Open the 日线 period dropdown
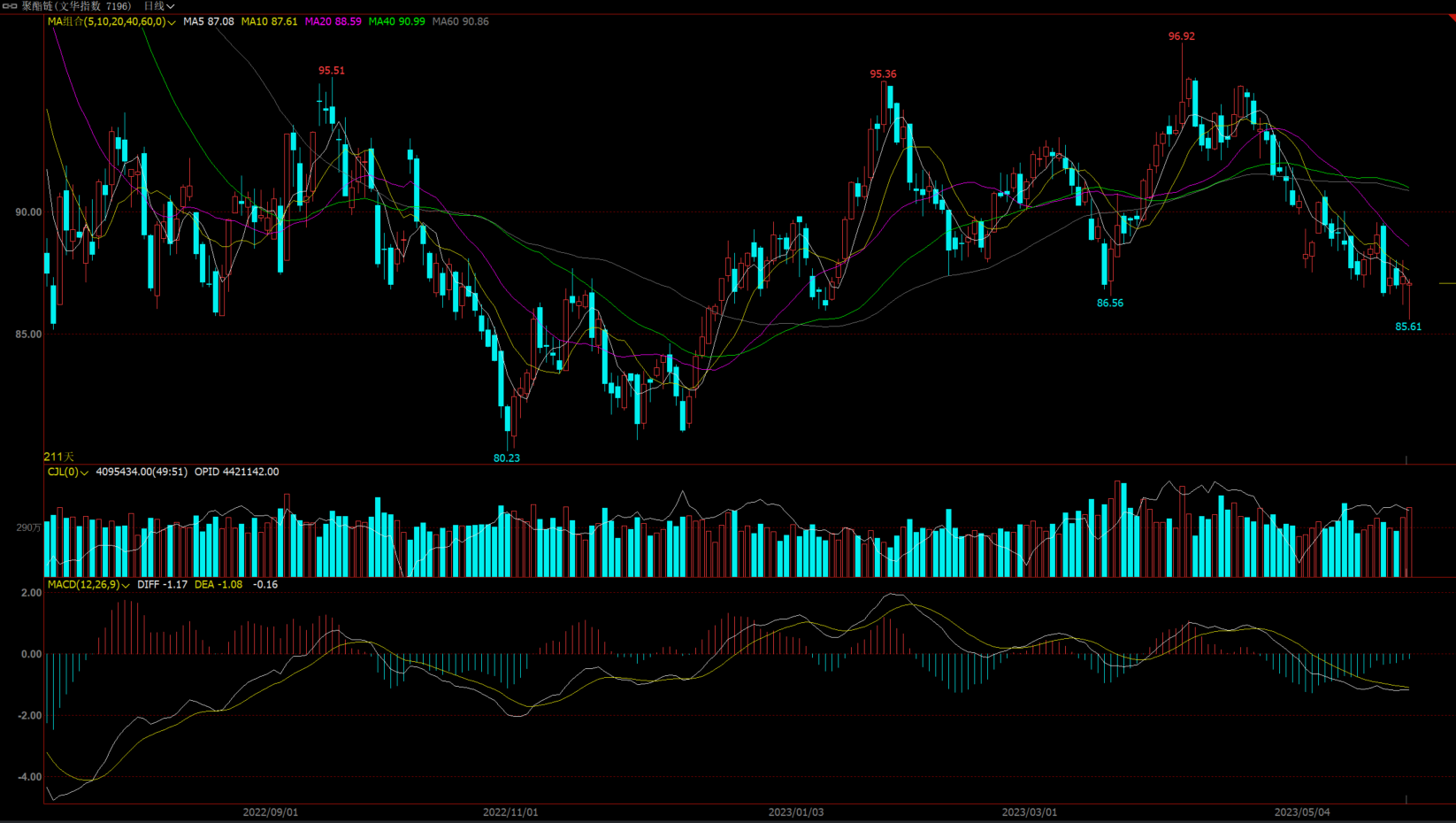This screenshot has height=823, width=1456. click(159, 6)
